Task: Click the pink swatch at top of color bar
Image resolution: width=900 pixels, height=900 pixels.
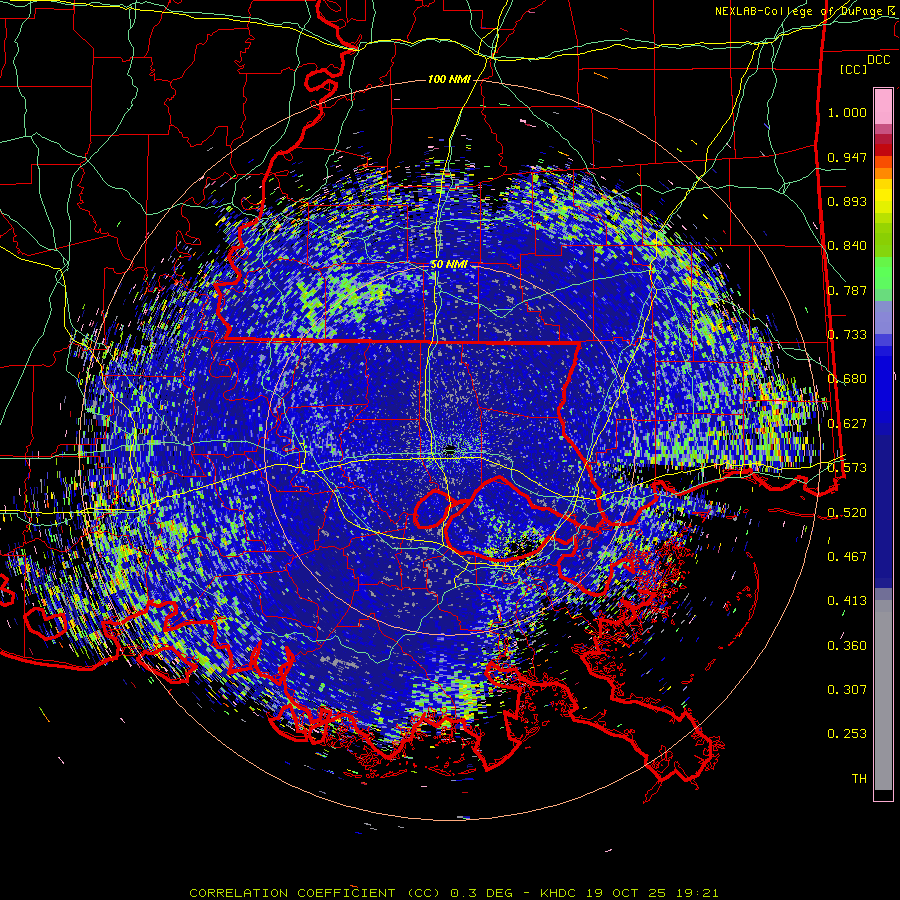Action: (883, 106)
